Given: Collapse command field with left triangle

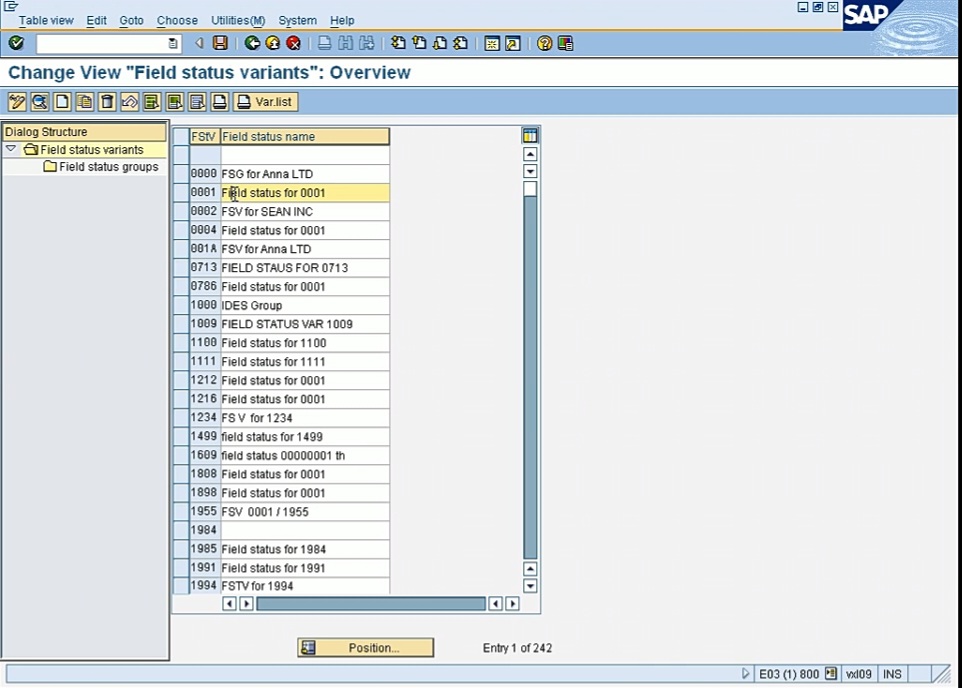Looking at the screenshot, I should click(199, 43).
